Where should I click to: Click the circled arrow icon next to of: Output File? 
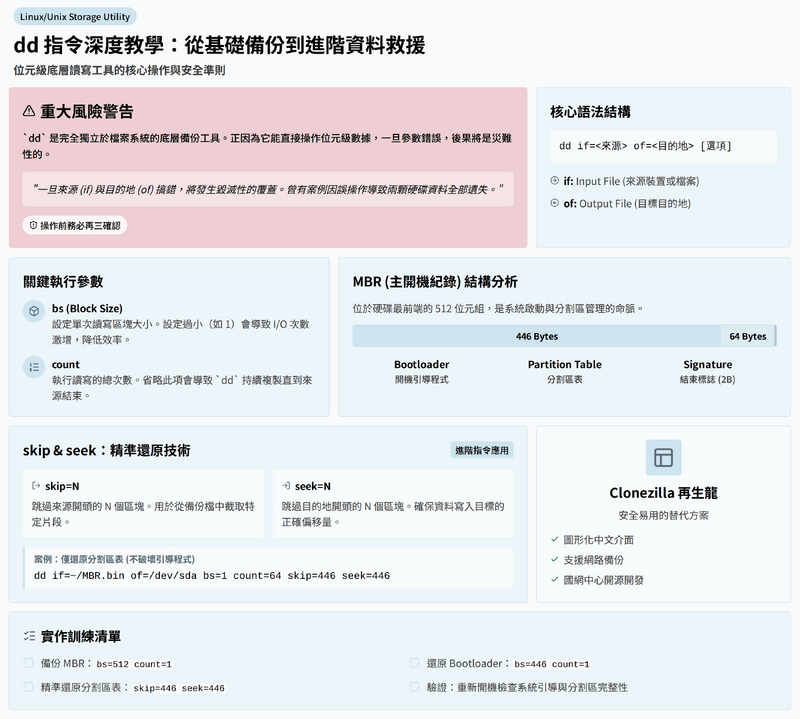555,203
